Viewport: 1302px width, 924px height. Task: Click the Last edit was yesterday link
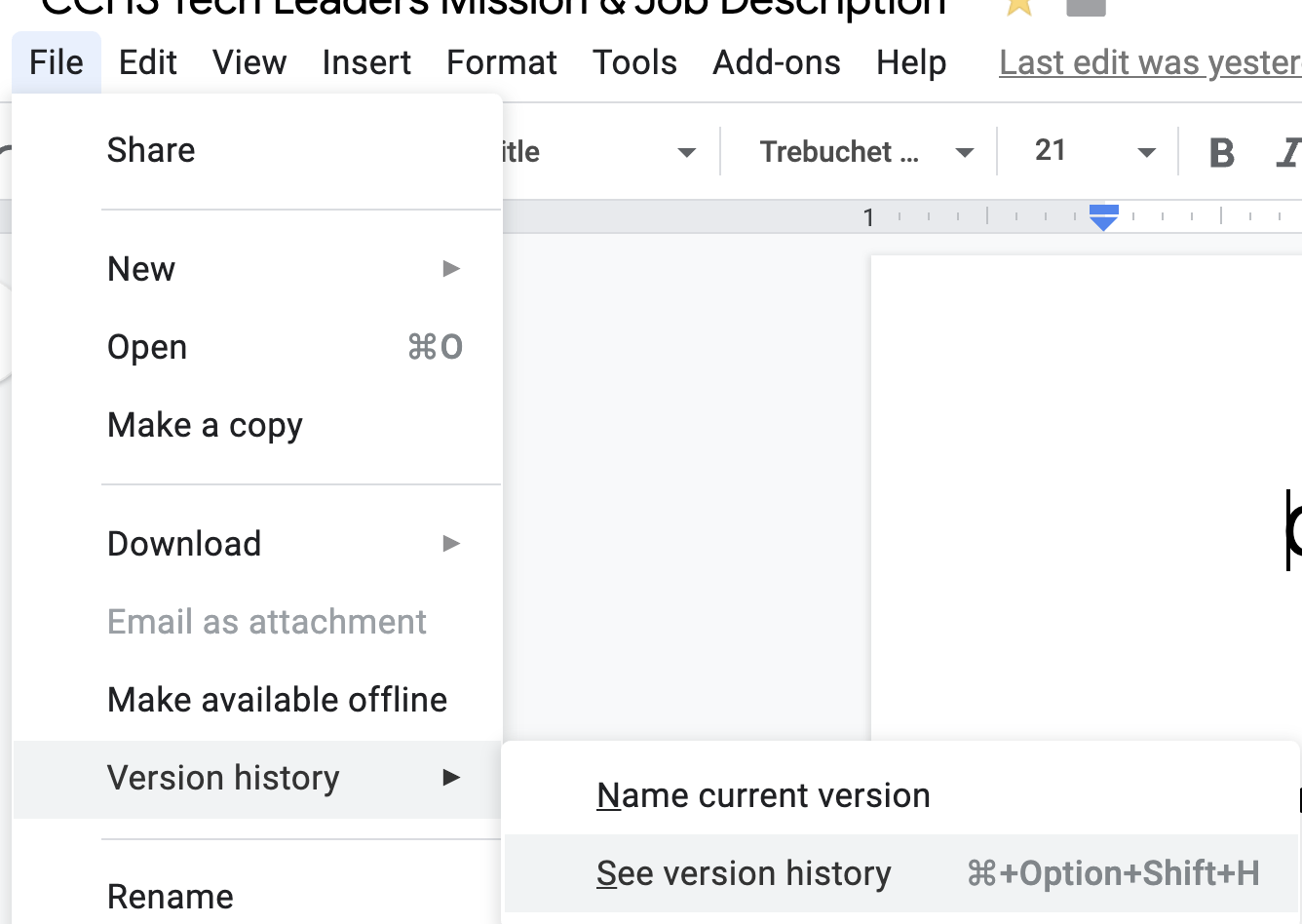[x=1150, y=63]
